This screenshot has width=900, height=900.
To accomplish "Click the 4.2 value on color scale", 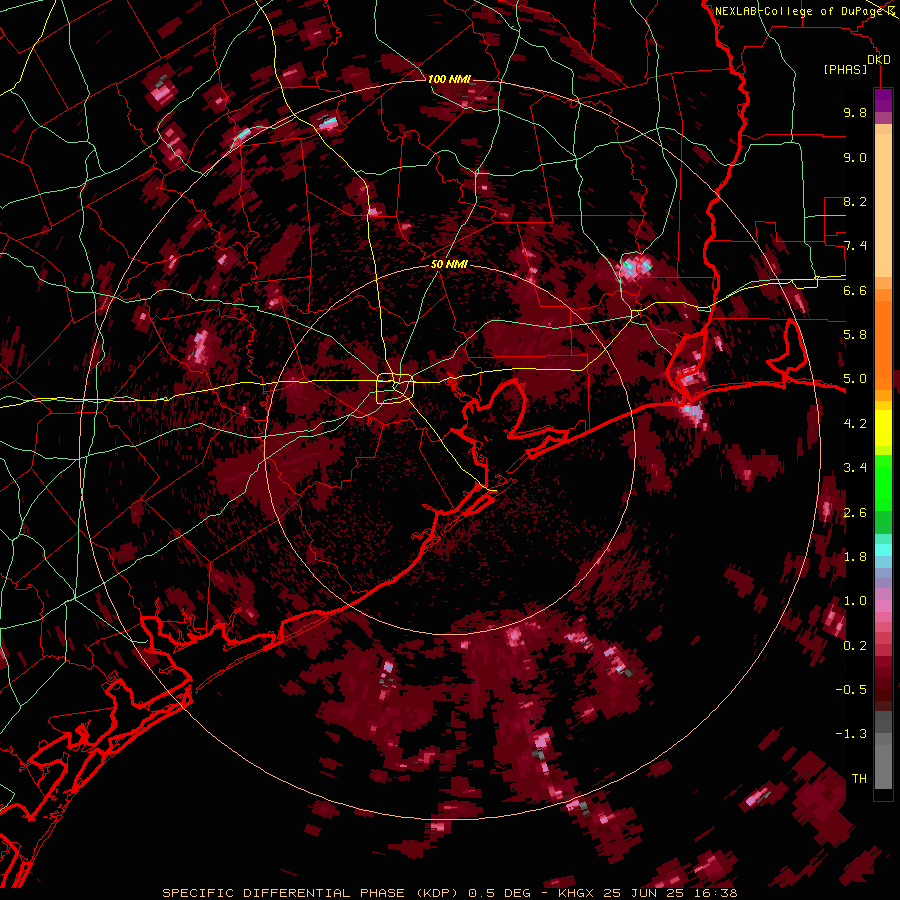I will pos(855,424).
